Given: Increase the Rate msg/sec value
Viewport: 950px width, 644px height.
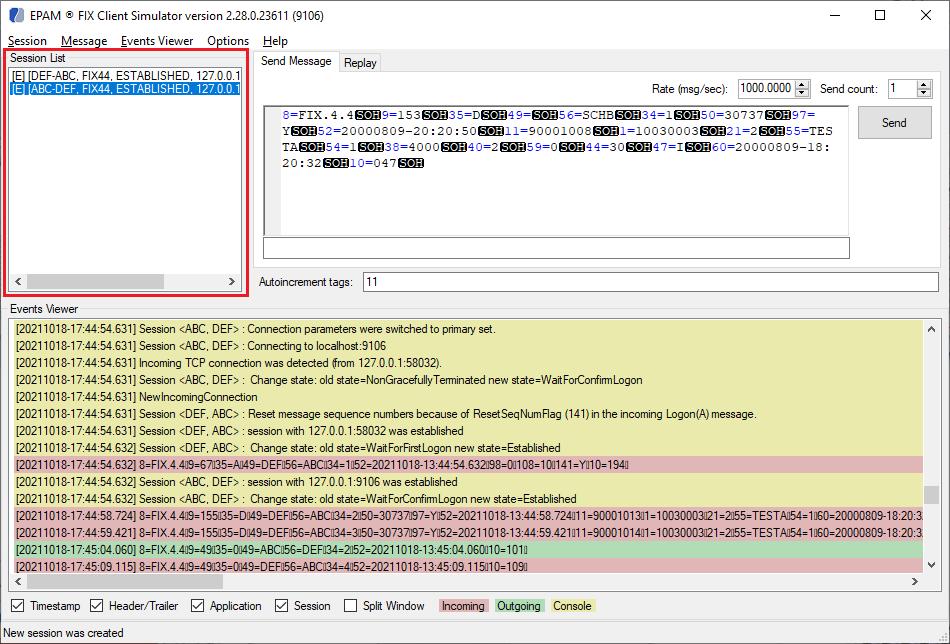Looking at the screenshot, I should click(802, 85).
